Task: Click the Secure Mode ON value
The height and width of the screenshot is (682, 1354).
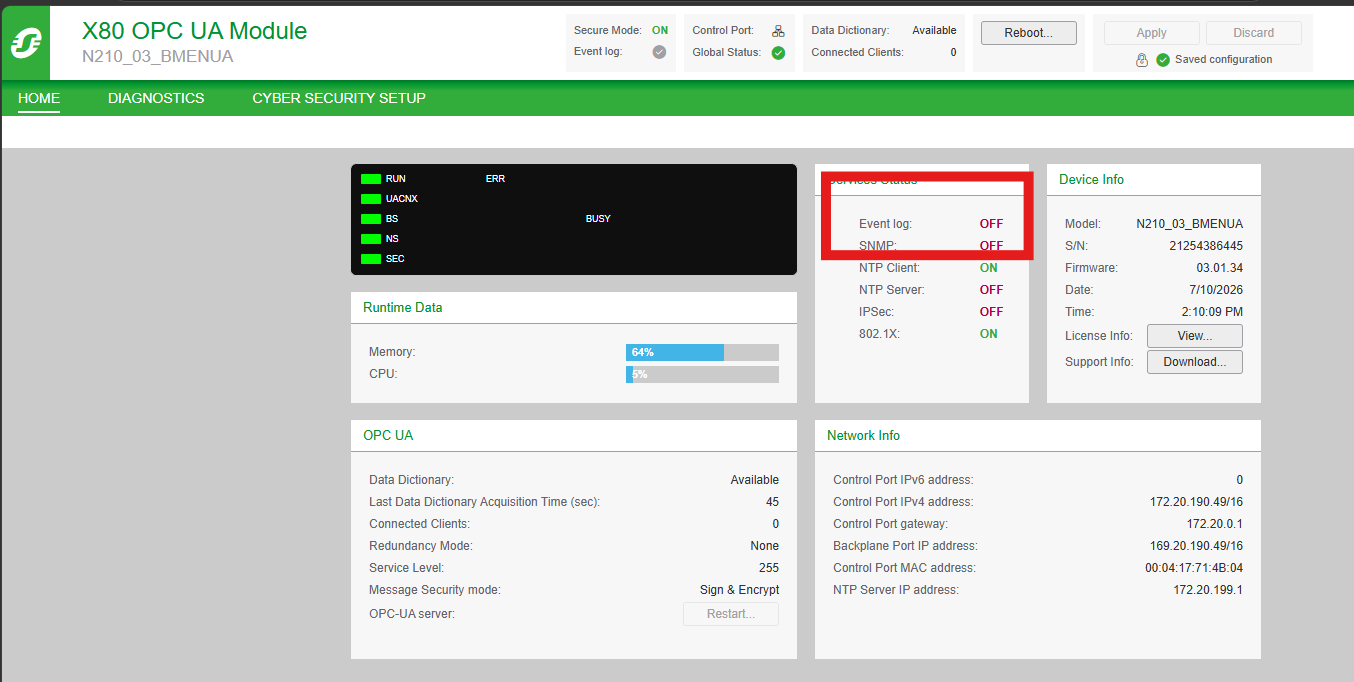Action: [660, 30]
